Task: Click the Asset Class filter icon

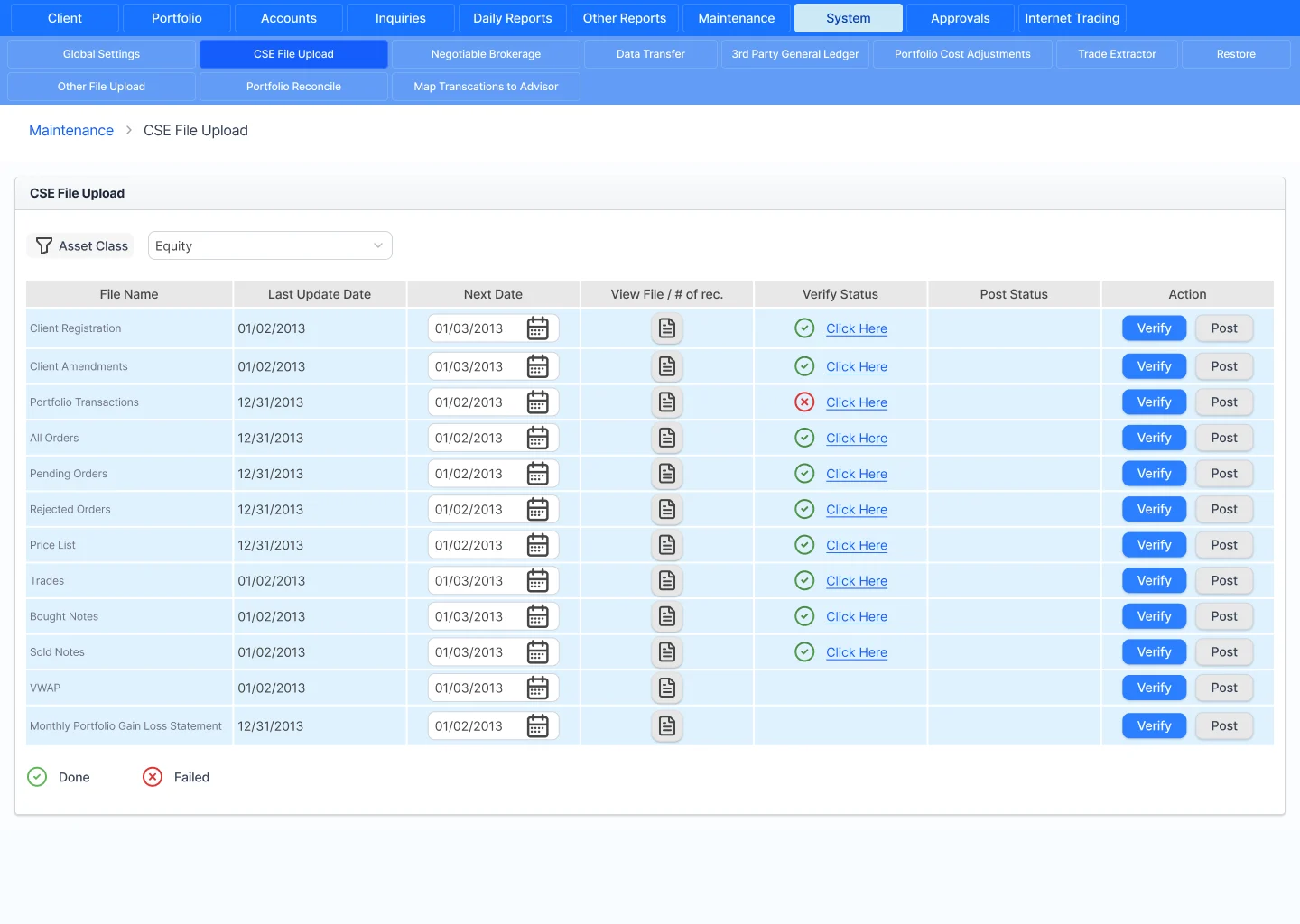Action: (x=43, y=246)
